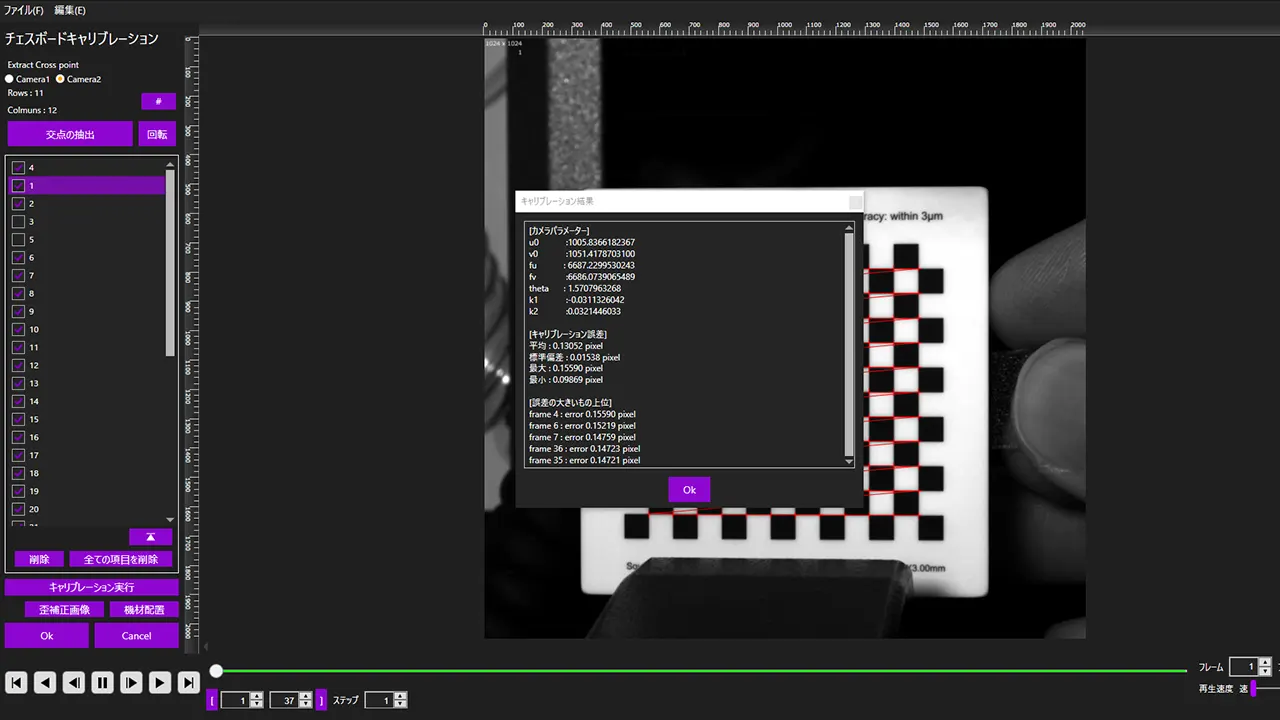The height and width of the screenshot is (720, 1280).
Task: Select the Camera1 radio button
Action: [10, 79]
